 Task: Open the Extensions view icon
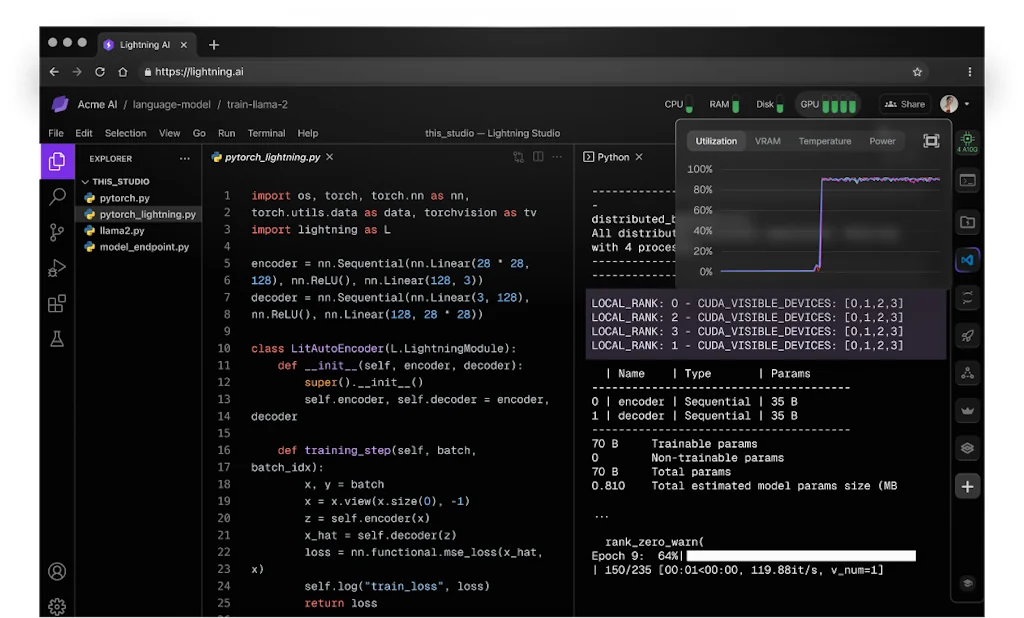click(57, 304)
